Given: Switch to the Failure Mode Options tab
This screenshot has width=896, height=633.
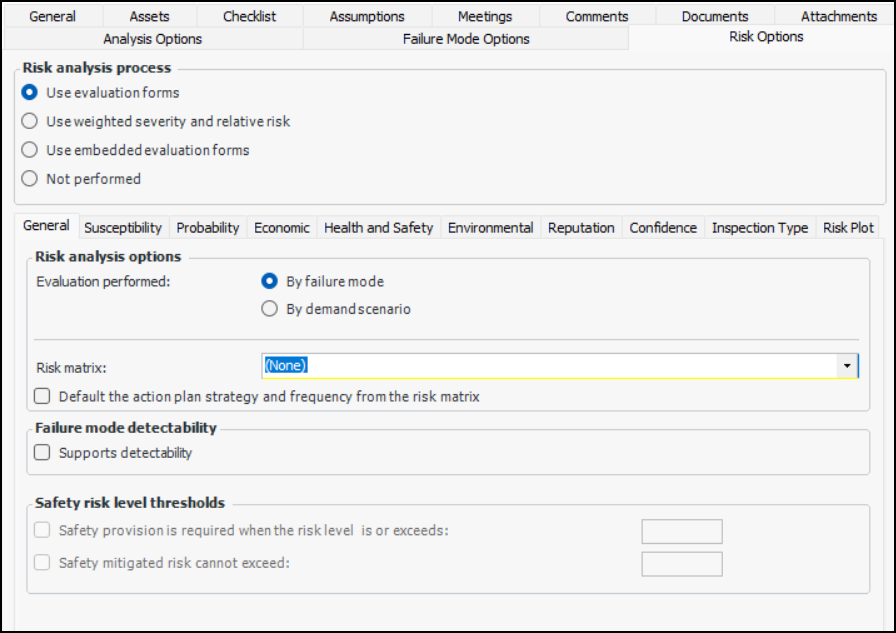Looking at the screenshot, I should (466, 39).
